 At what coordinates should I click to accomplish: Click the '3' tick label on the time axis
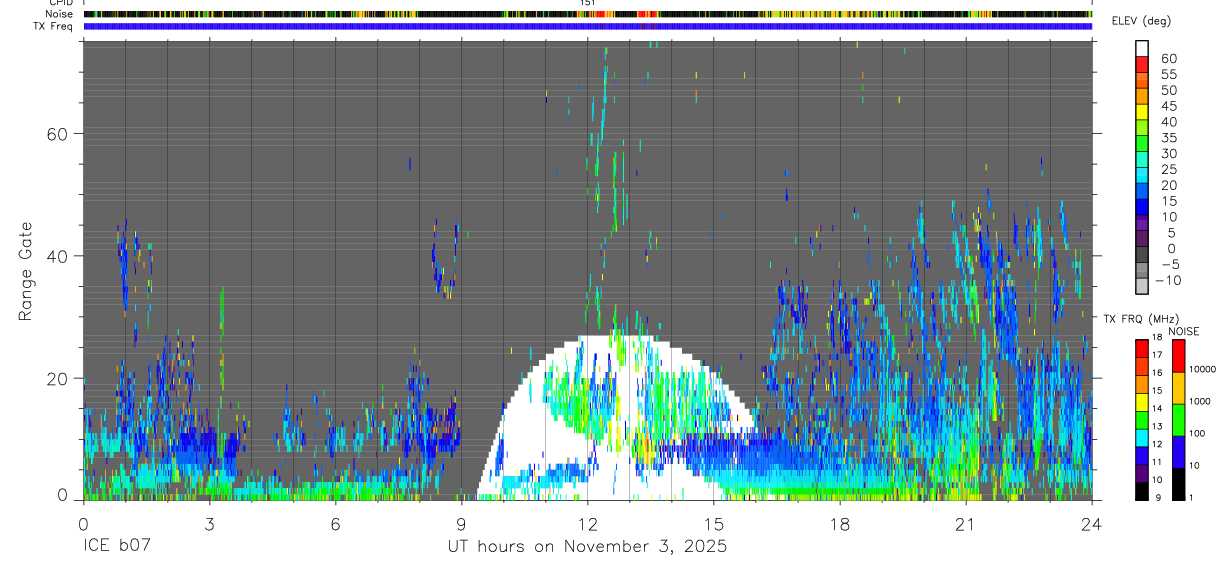click(x=209, y=524)
